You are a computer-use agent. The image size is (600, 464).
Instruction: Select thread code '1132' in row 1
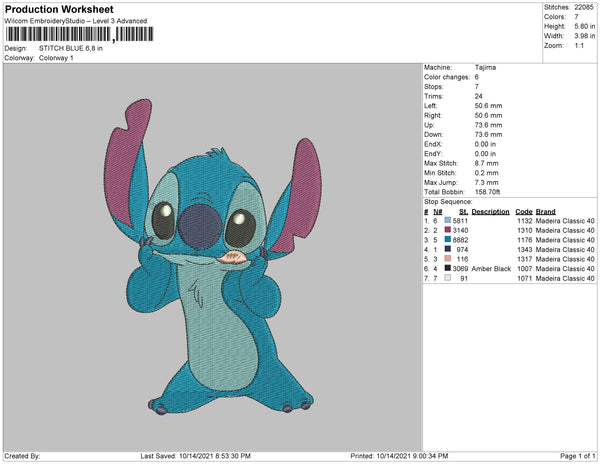(525, 221)
